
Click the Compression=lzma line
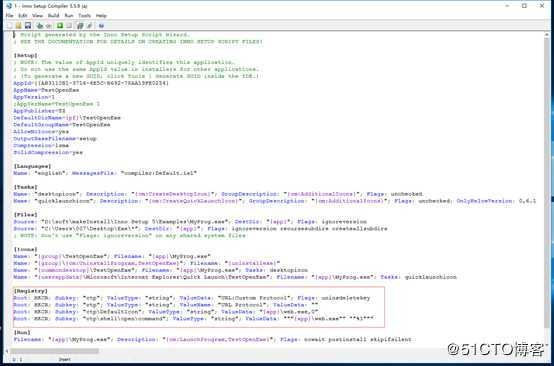41,145
